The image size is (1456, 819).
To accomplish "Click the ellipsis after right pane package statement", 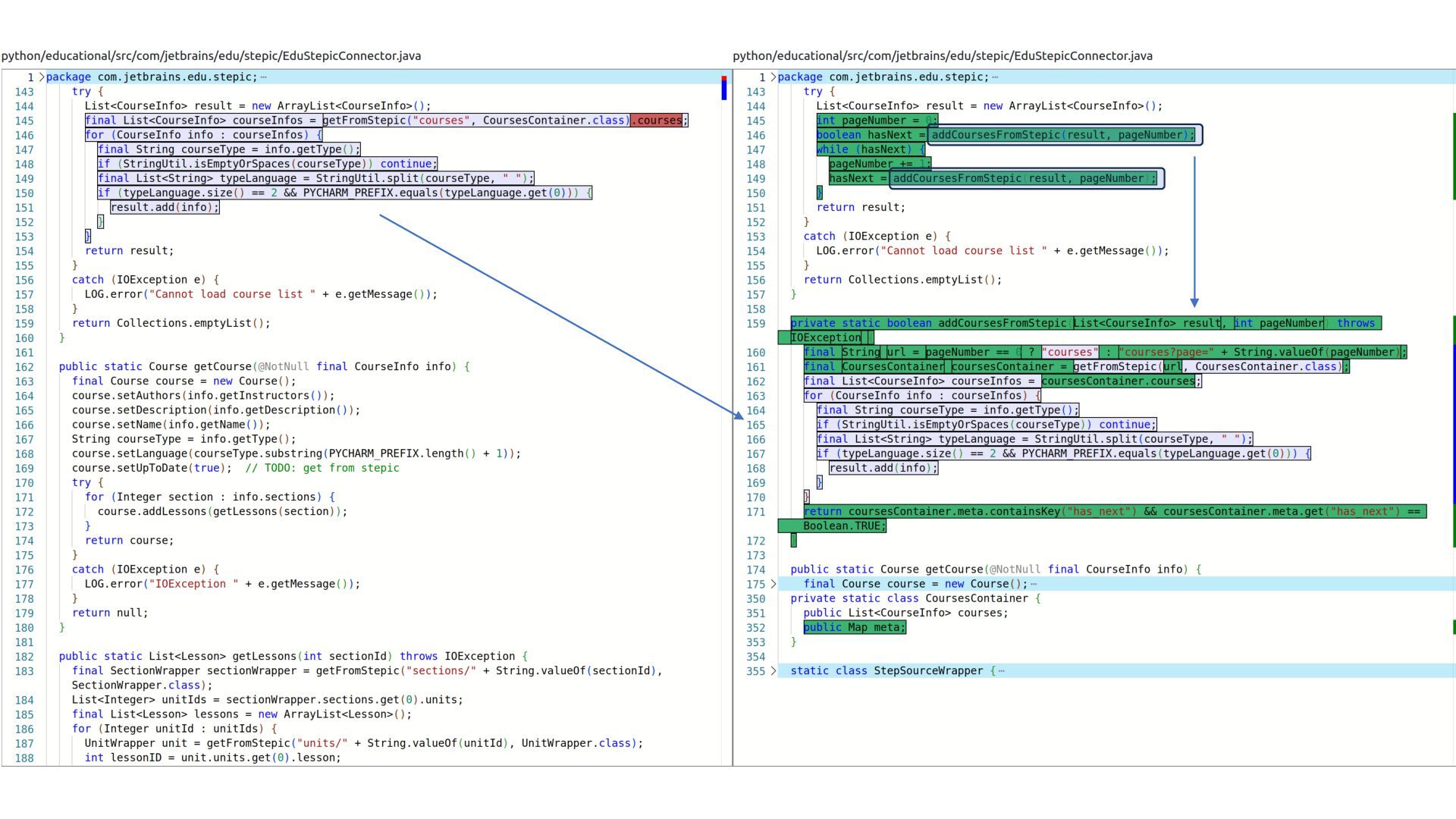I will tap(995, 77).
